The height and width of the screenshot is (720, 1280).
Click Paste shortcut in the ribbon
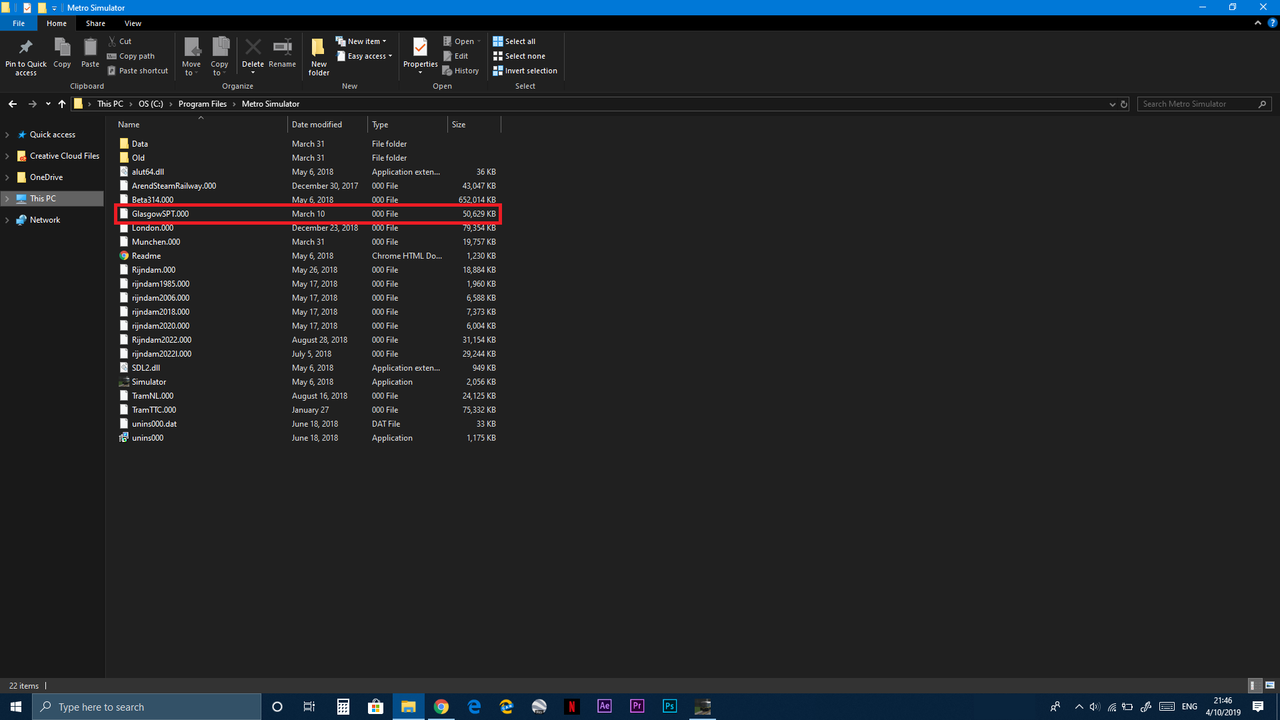137,71
